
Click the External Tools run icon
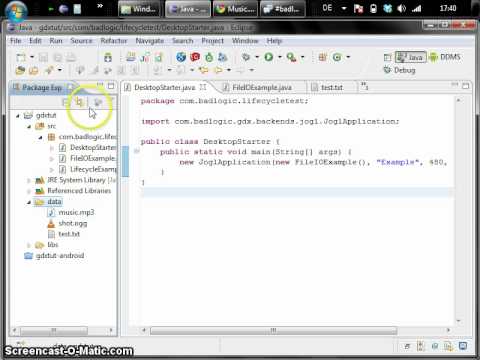291,57
